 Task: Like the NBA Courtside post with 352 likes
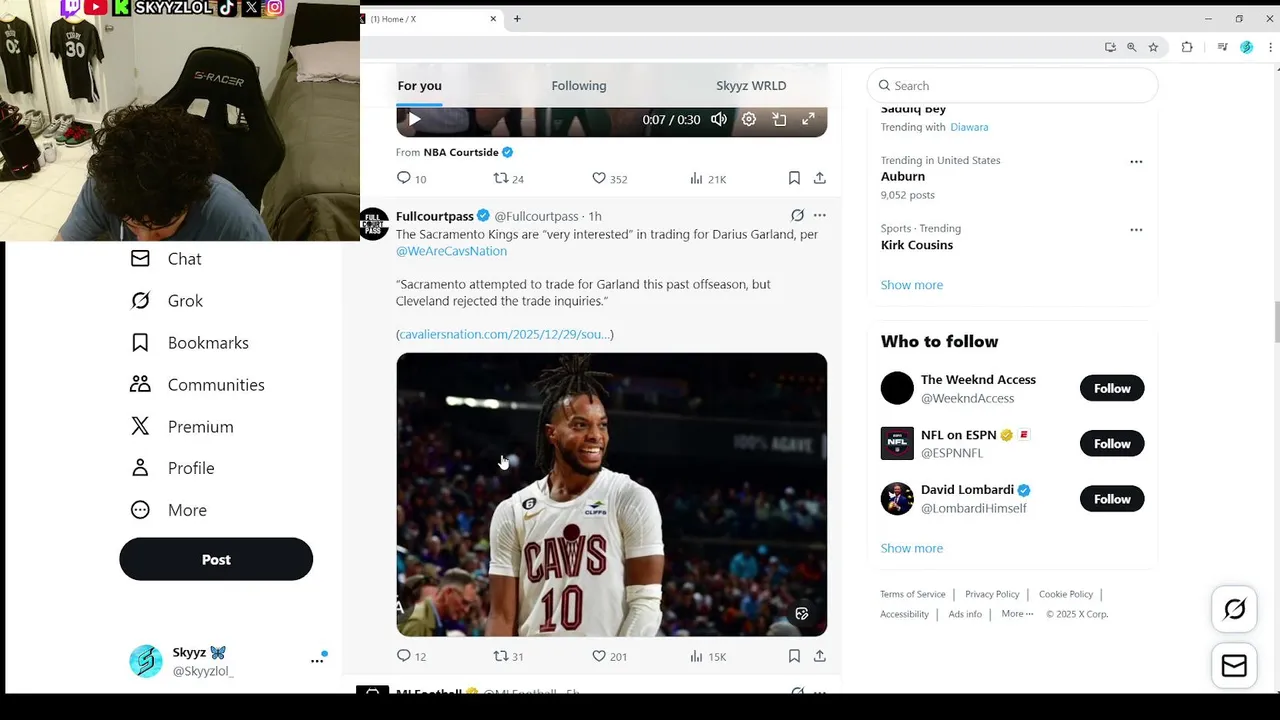click(x=609, y=178)
